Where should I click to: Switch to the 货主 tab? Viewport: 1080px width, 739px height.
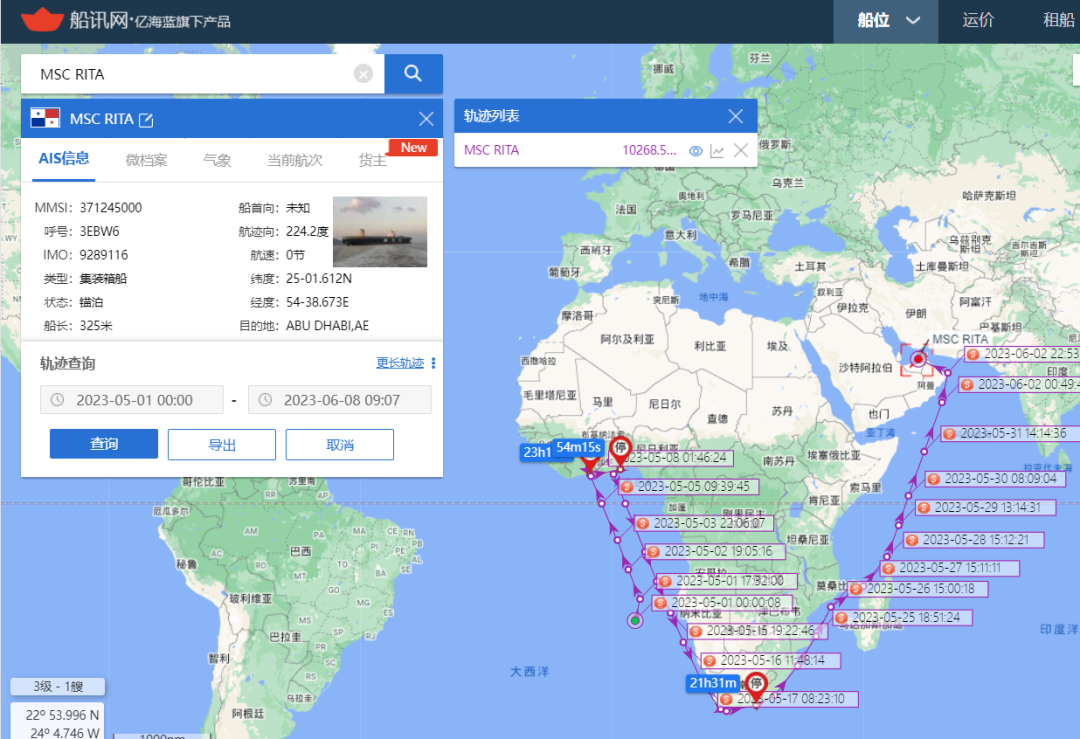[372, 160]
